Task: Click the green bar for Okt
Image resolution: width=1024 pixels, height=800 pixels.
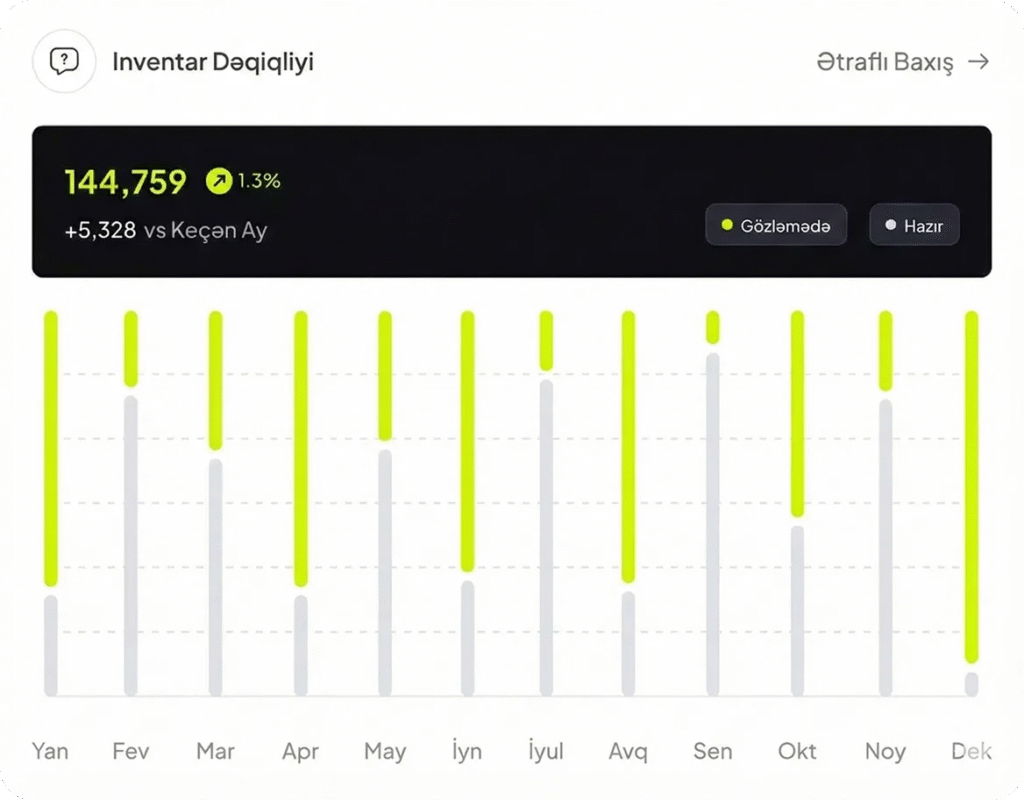Action: click(797, 414)
